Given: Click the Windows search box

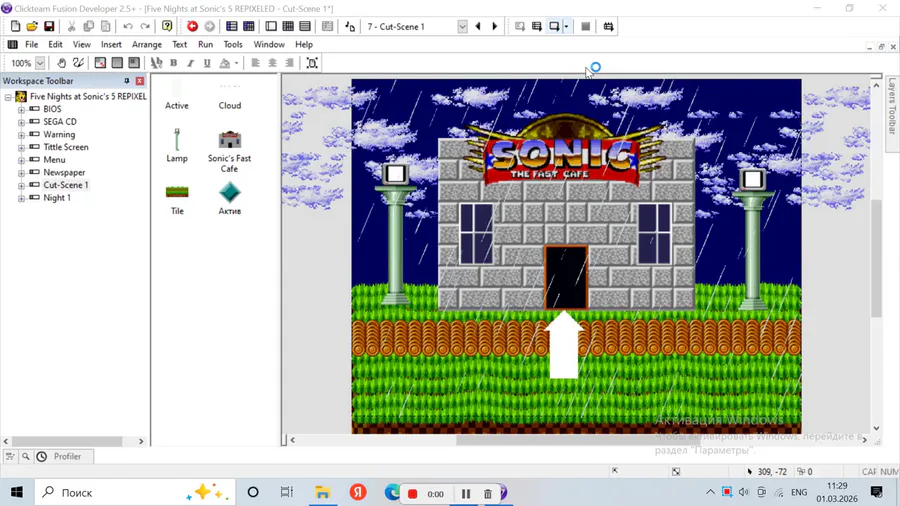Looking at the screenshot, I should pos(135,493).
